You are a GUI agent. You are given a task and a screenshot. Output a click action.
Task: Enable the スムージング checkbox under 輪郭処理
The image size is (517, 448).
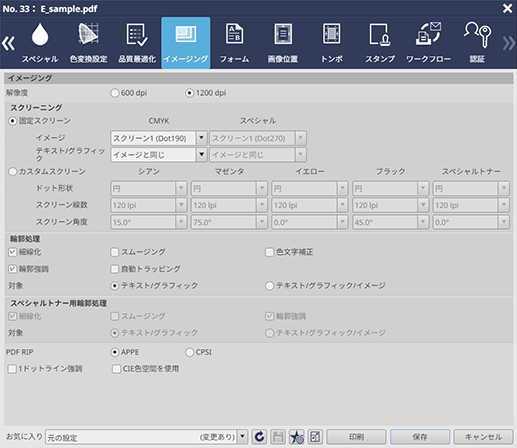pyautogui.click(x=115, y=252)
